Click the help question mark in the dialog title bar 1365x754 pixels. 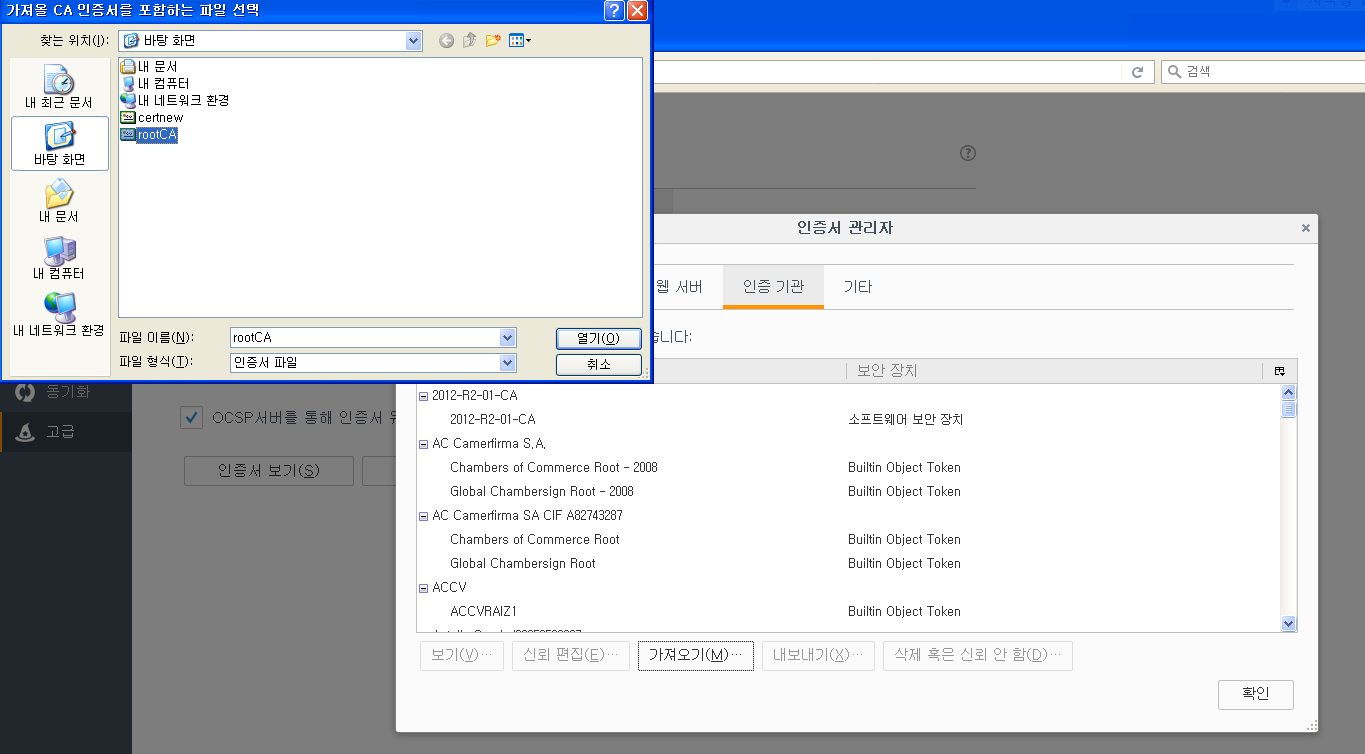(x=615, y=11)
